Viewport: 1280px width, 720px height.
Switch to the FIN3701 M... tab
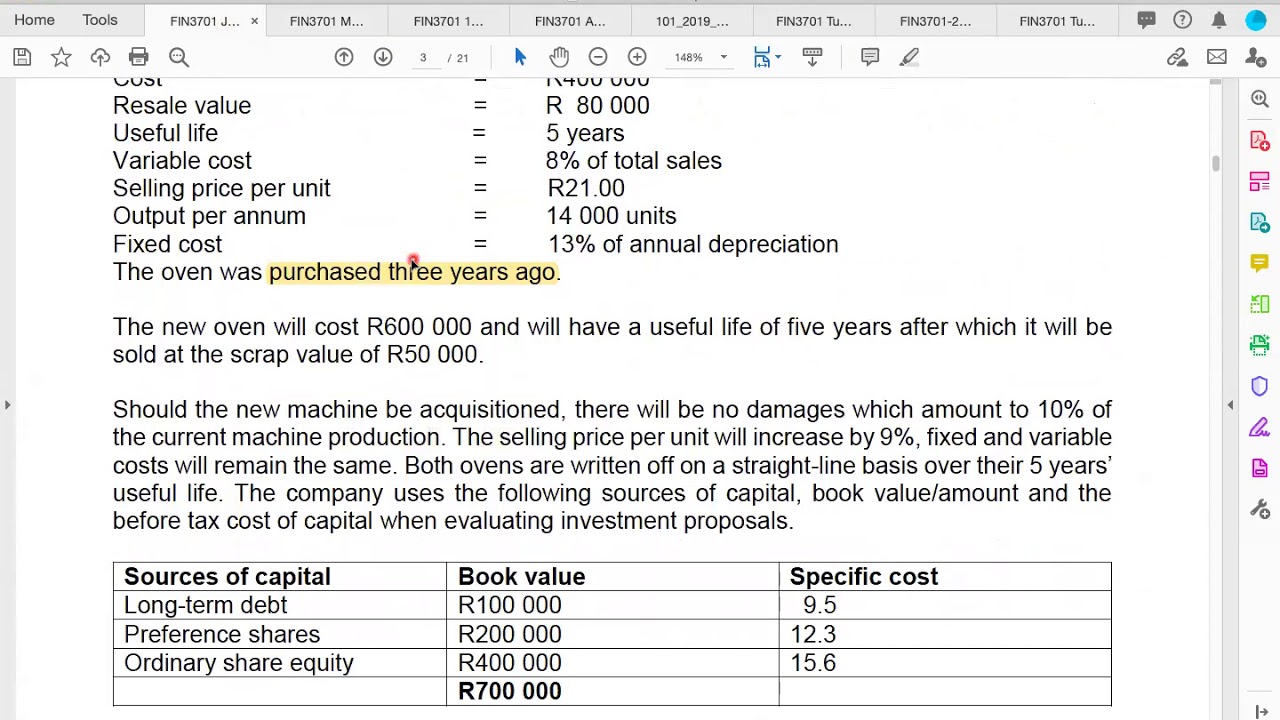point(326,21)
